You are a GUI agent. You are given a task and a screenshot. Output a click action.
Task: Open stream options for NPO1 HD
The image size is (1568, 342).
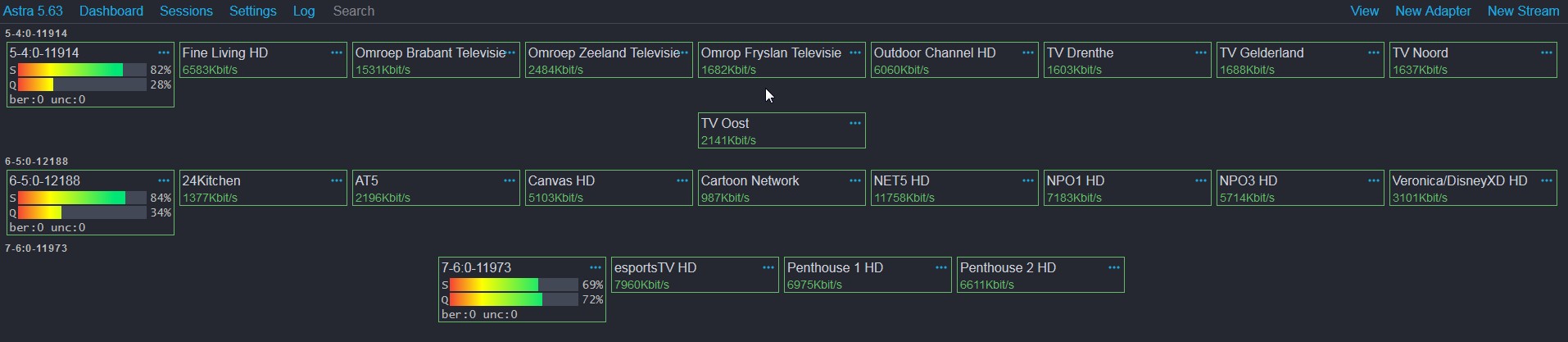[x=1201, y=180]
